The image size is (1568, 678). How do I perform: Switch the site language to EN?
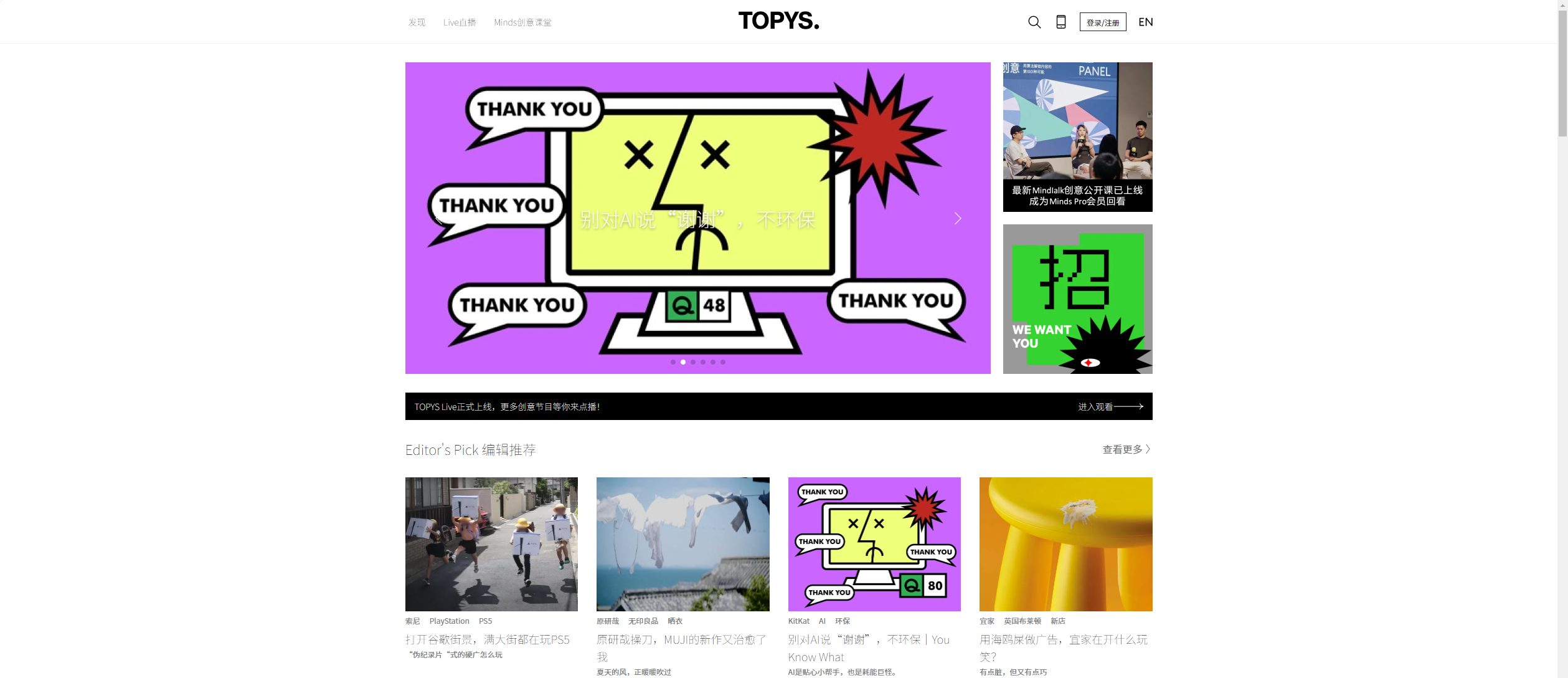pyautogui.click(x=1145, y=21)
